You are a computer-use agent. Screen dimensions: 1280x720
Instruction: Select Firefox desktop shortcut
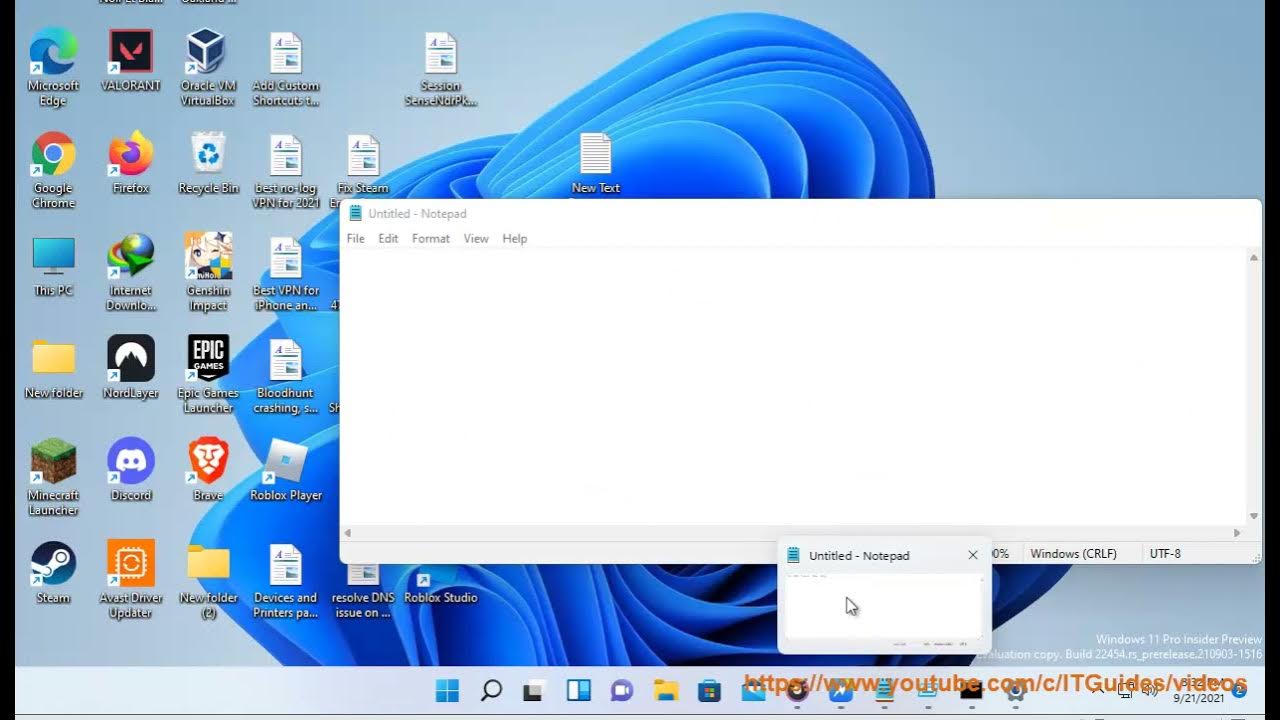tap(131, 163)
